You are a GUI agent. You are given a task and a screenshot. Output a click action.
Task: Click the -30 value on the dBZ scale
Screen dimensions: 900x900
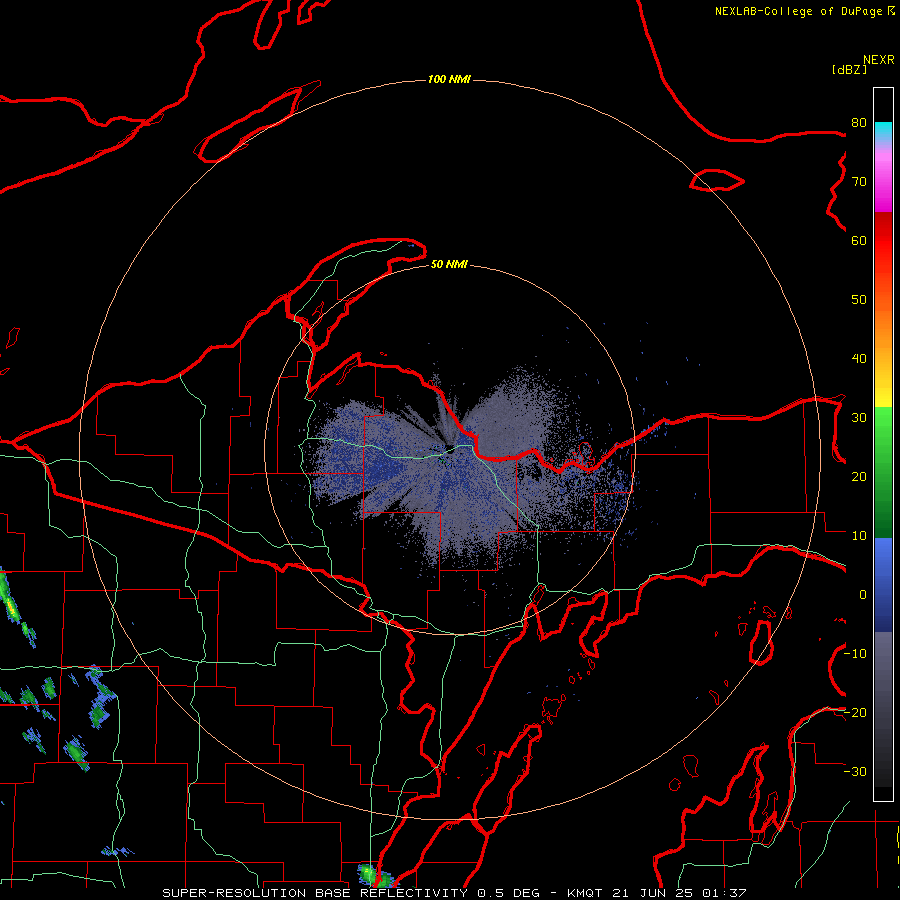point(856,772)
